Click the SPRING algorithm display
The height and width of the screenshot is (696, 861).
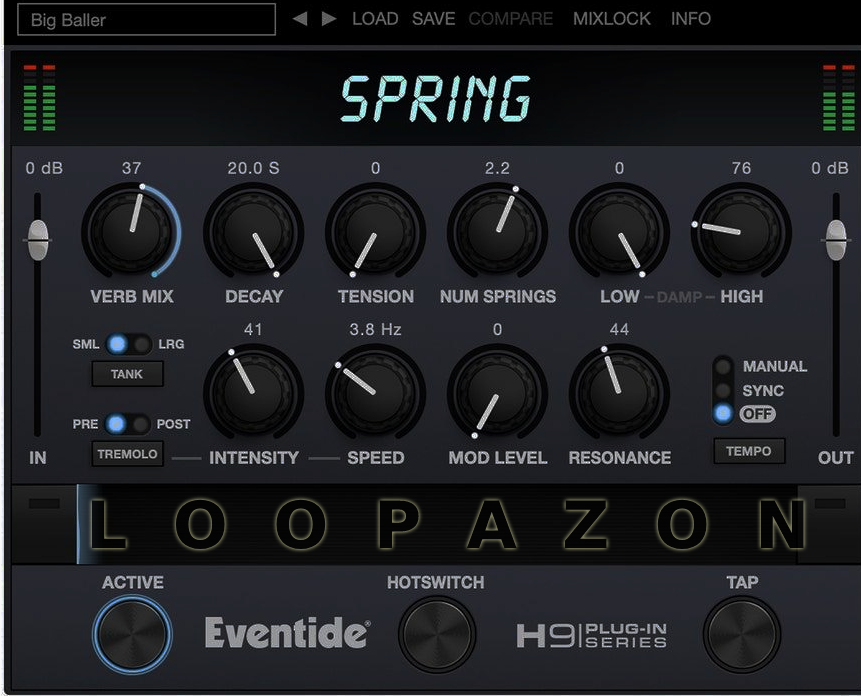pos(435,99)
